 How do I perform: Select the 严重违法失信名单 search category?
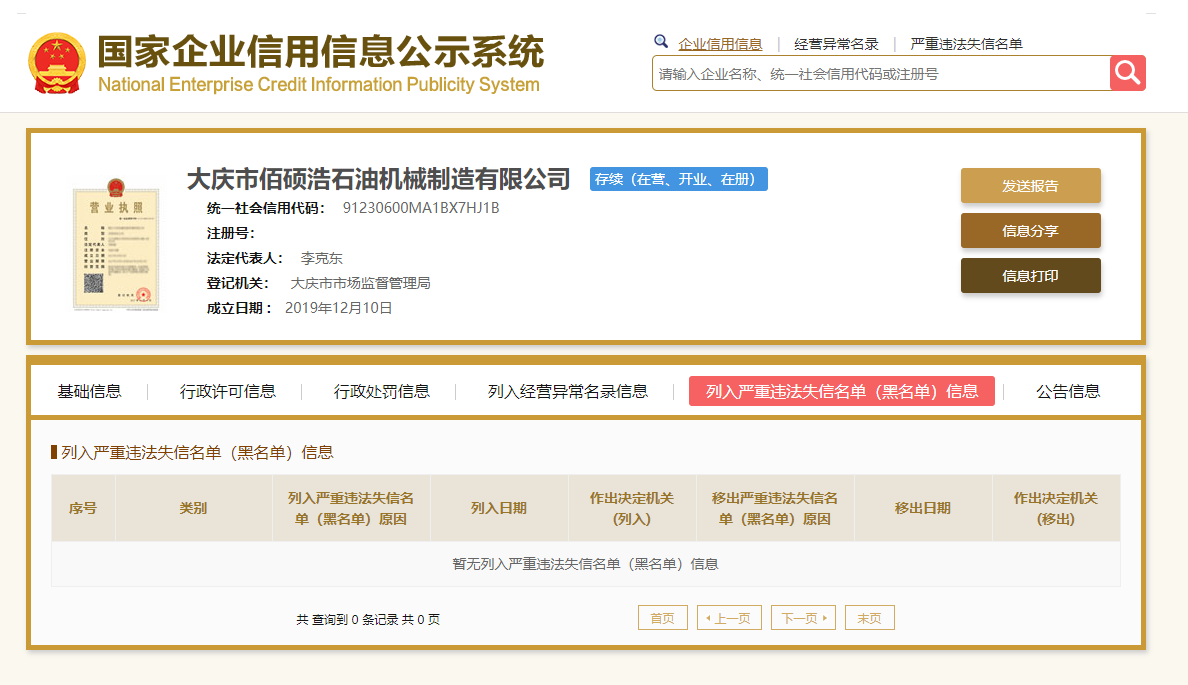(x=966, y=44)
